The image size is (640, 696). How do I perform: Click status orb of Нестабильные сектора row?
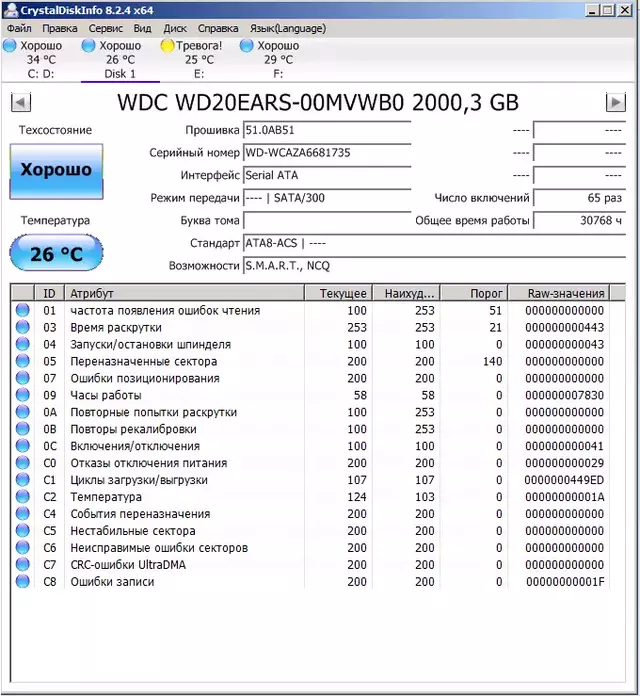(x=23, y=530)
